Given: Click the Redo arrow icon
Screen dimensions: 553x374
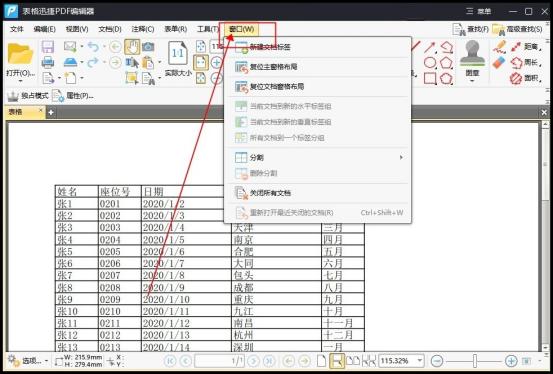Looking at the screenshot, I should (x=93, y=62).
